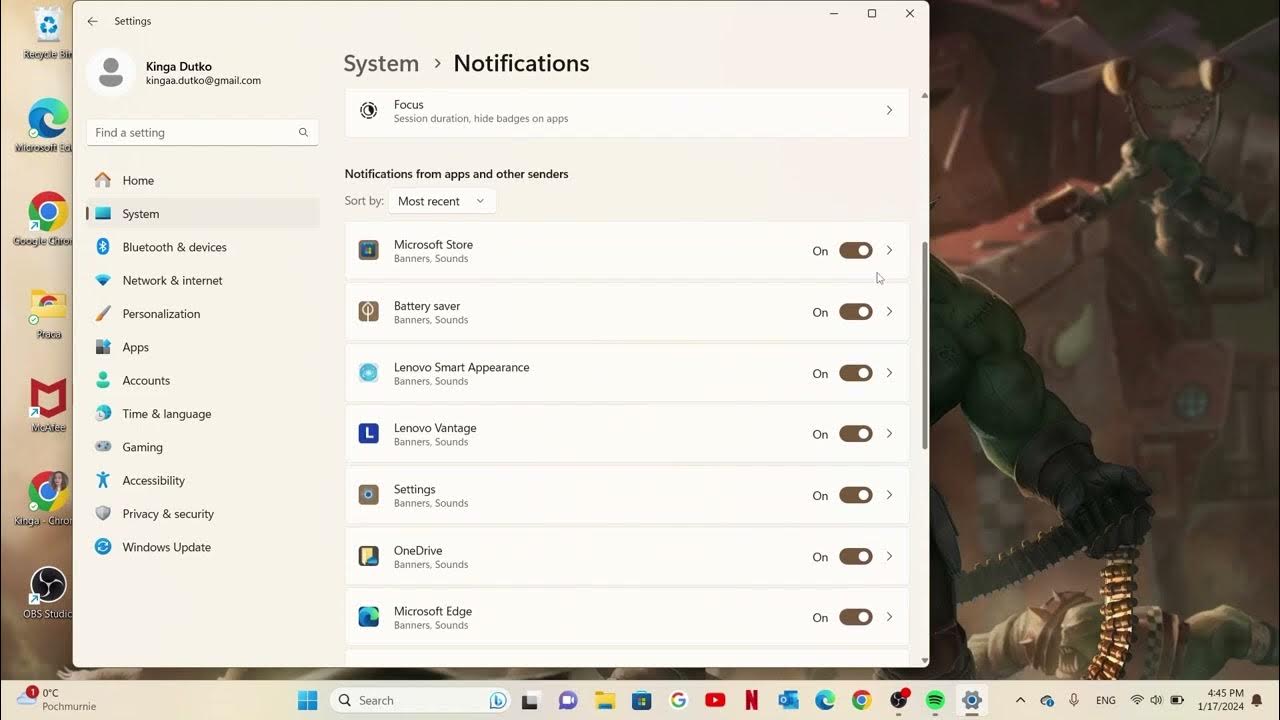Click the Focus settings icon
This screenshot has width=1280, height=720.
[369, 110]
